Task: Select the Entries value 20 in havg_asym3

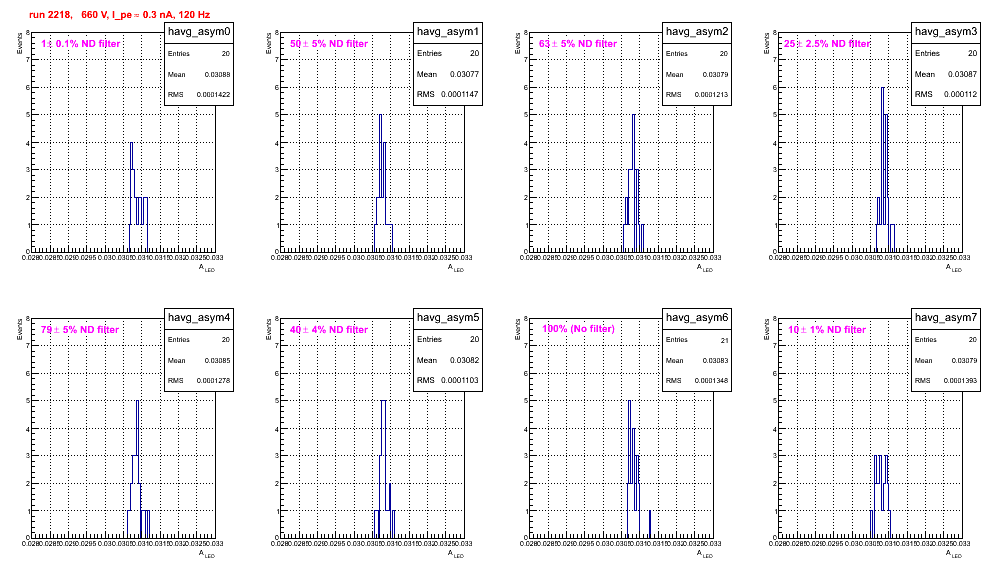Action: pyautogui.click(x=972, y=53)
